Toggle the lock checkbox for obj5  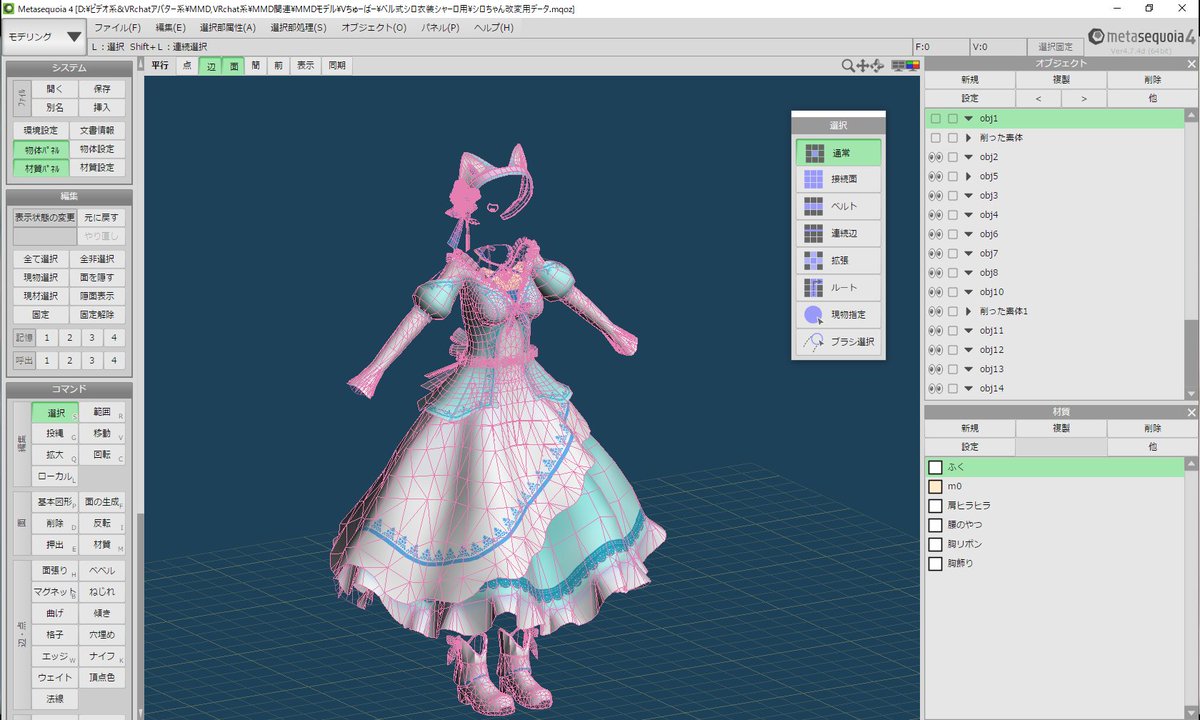[x=953, y=176]
